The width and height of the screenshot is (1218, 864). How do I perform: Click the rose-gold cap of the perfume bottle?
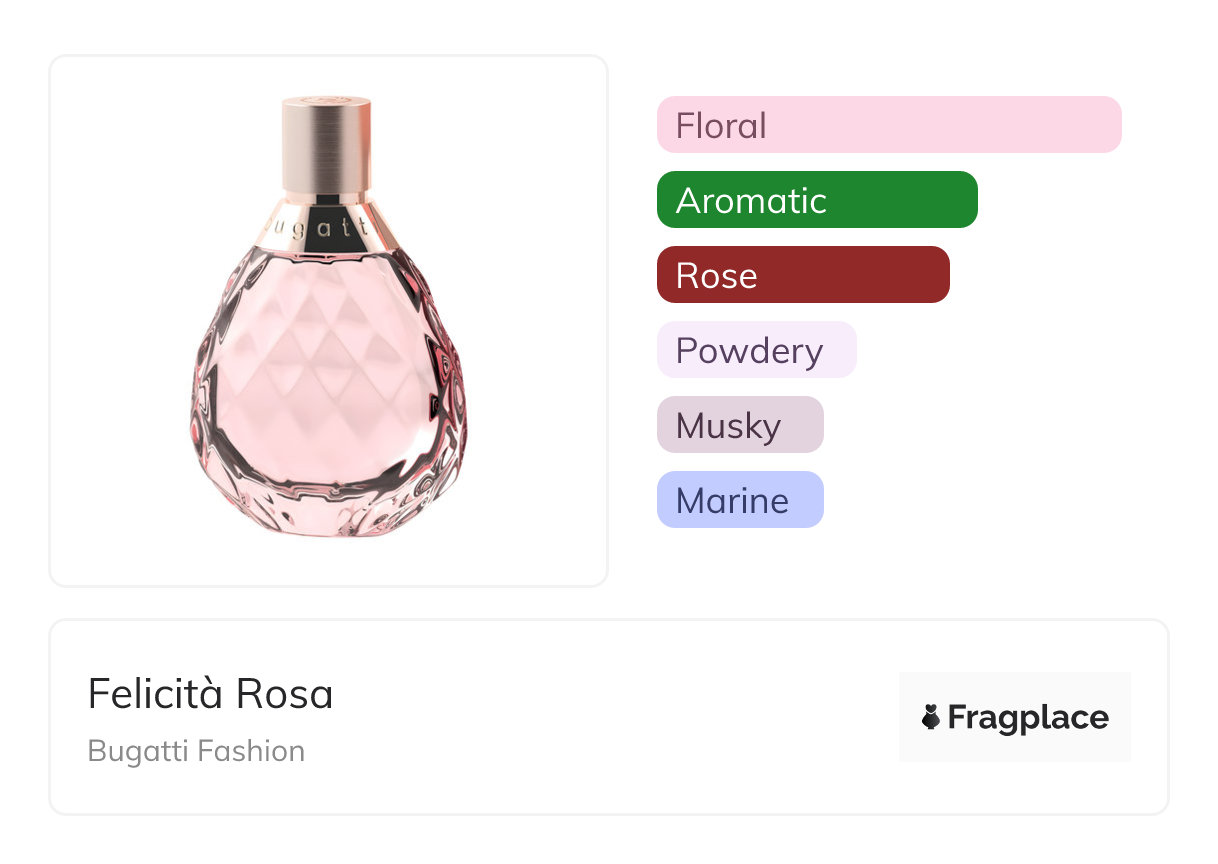click(326, 143)
